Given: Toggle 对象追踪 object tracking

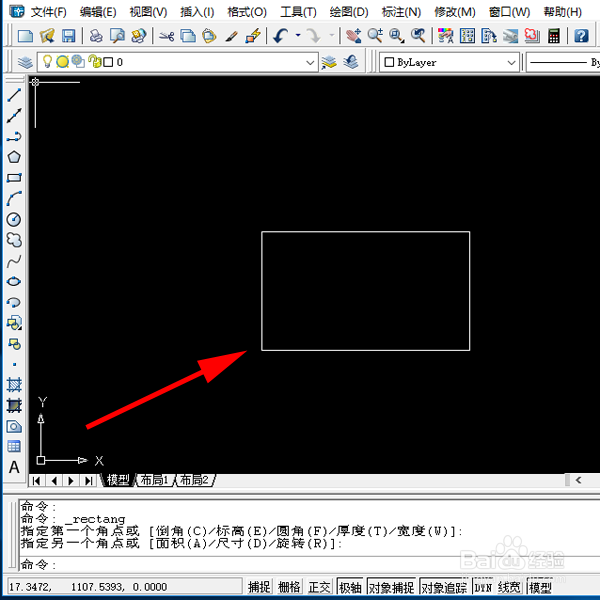Looking at the screenshot, I should tap(444, 587).
